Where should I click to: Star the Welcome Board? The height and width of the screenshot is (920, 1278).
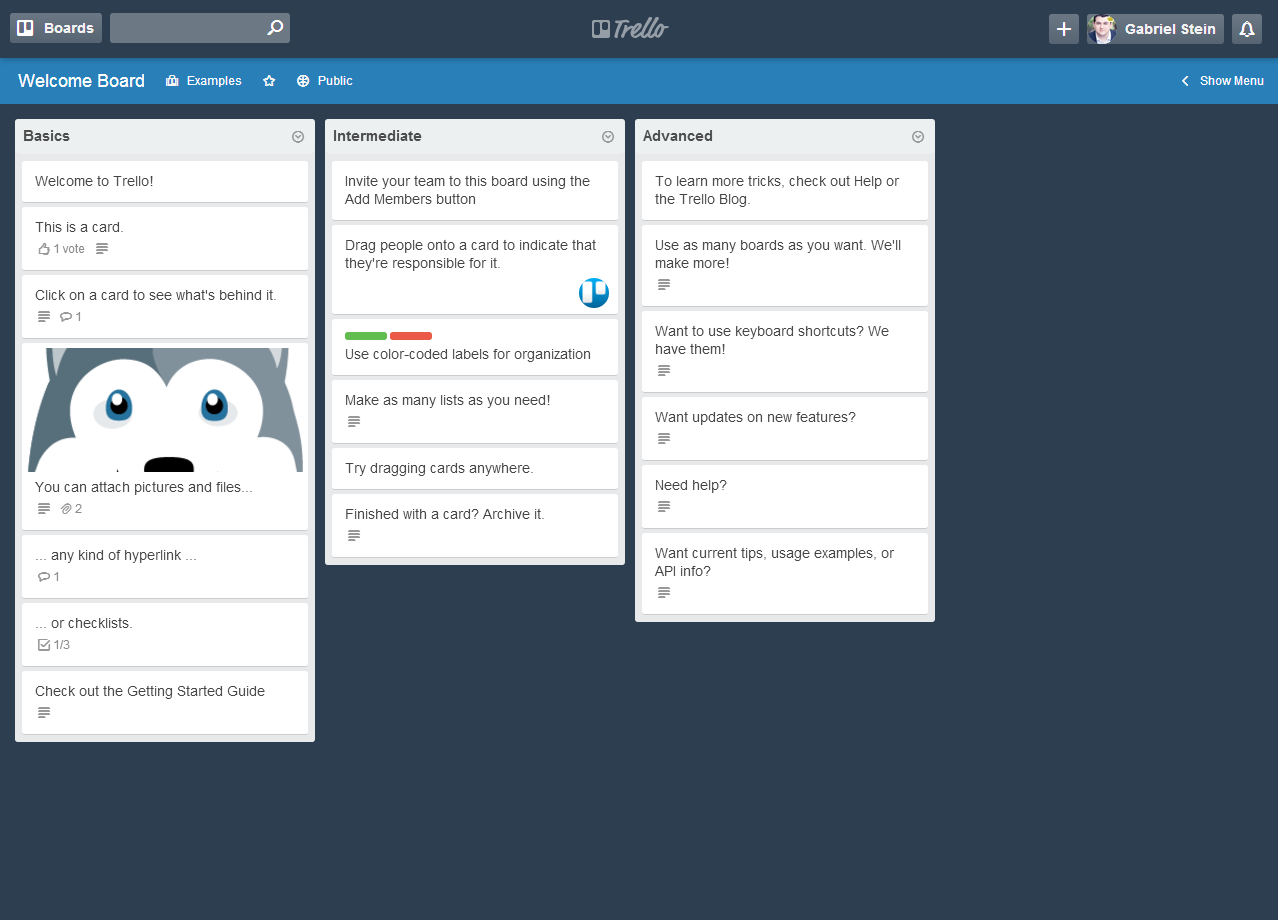tap(269, 81)
